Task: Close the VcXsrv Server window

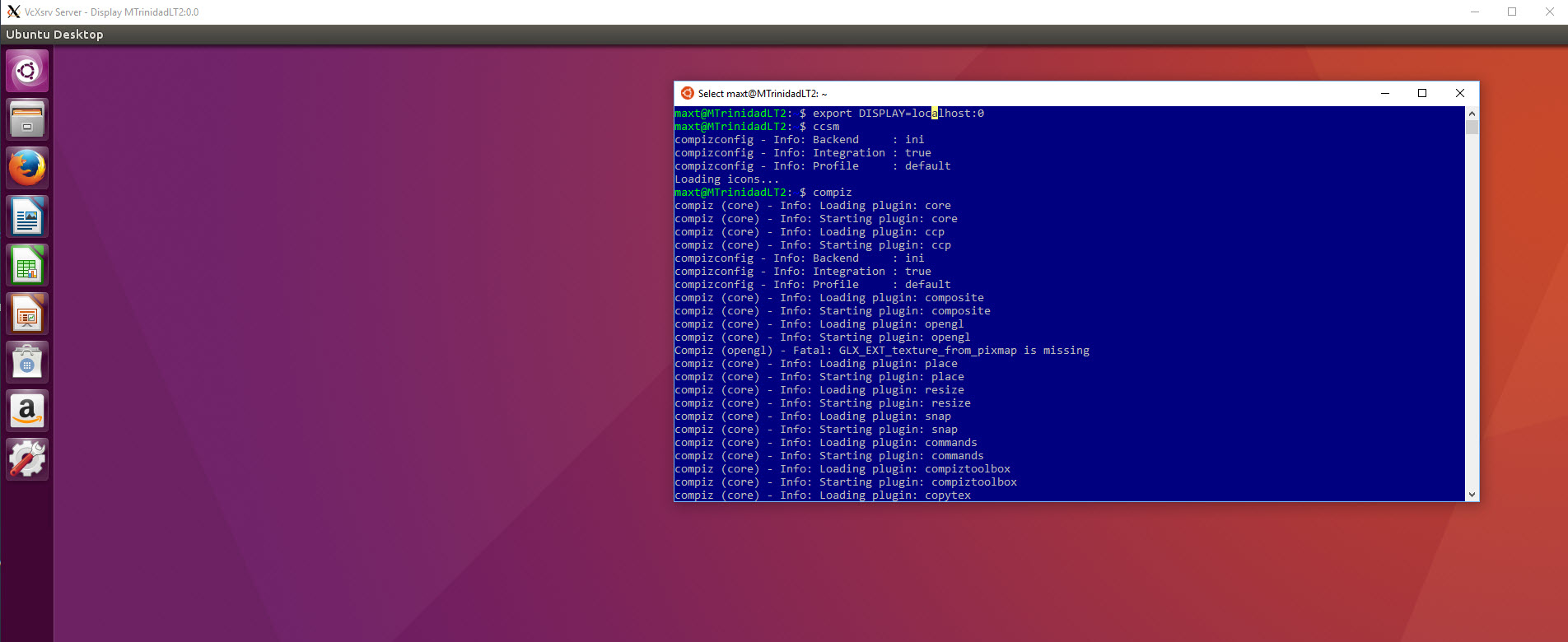Action: (1549, 12)
